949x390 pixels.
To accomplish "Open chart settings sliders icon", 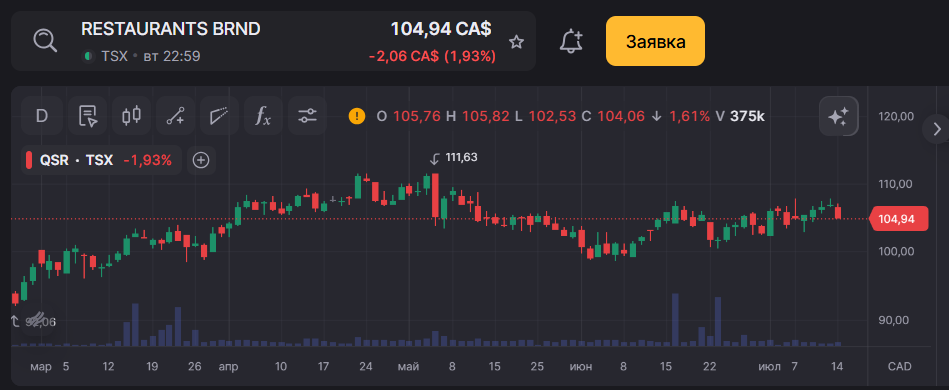I will pyautogui.click(x=307, y=116).
